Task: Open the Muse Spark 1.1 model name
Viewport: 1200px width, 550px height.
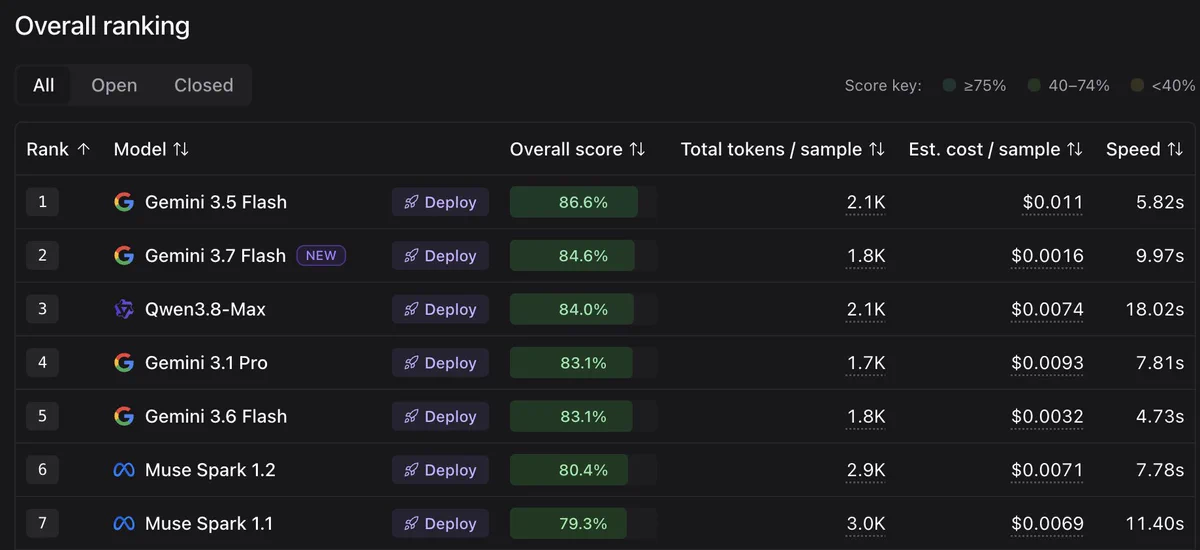Action: (209, 523)
